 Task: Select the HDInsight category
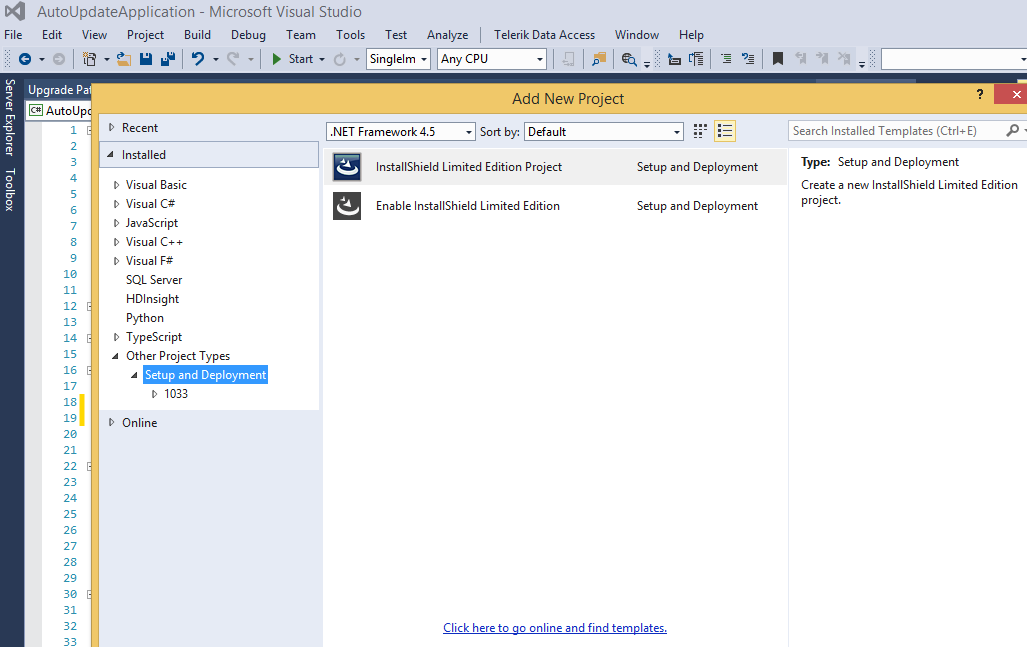pyautogui.click(x=153, y=299)
